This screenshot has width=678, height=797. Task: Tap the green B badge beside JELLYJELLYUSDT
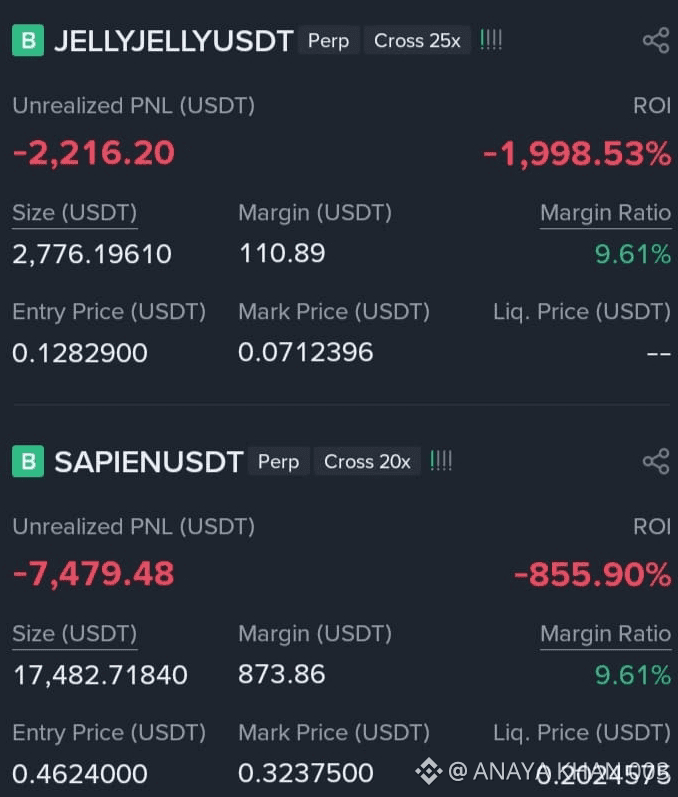28,40
